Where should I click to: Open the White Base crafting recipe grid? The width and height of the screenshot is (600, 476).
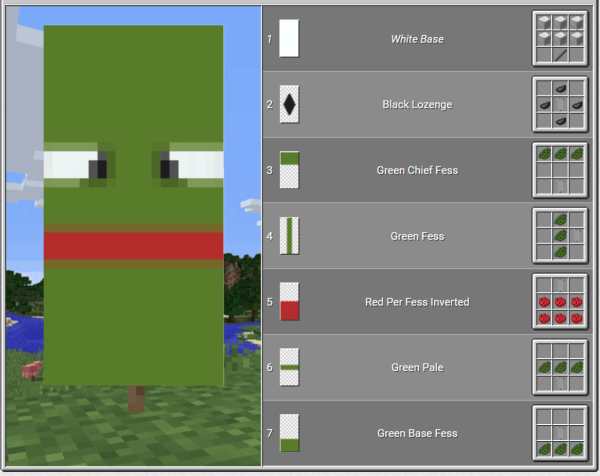point(559,39)
